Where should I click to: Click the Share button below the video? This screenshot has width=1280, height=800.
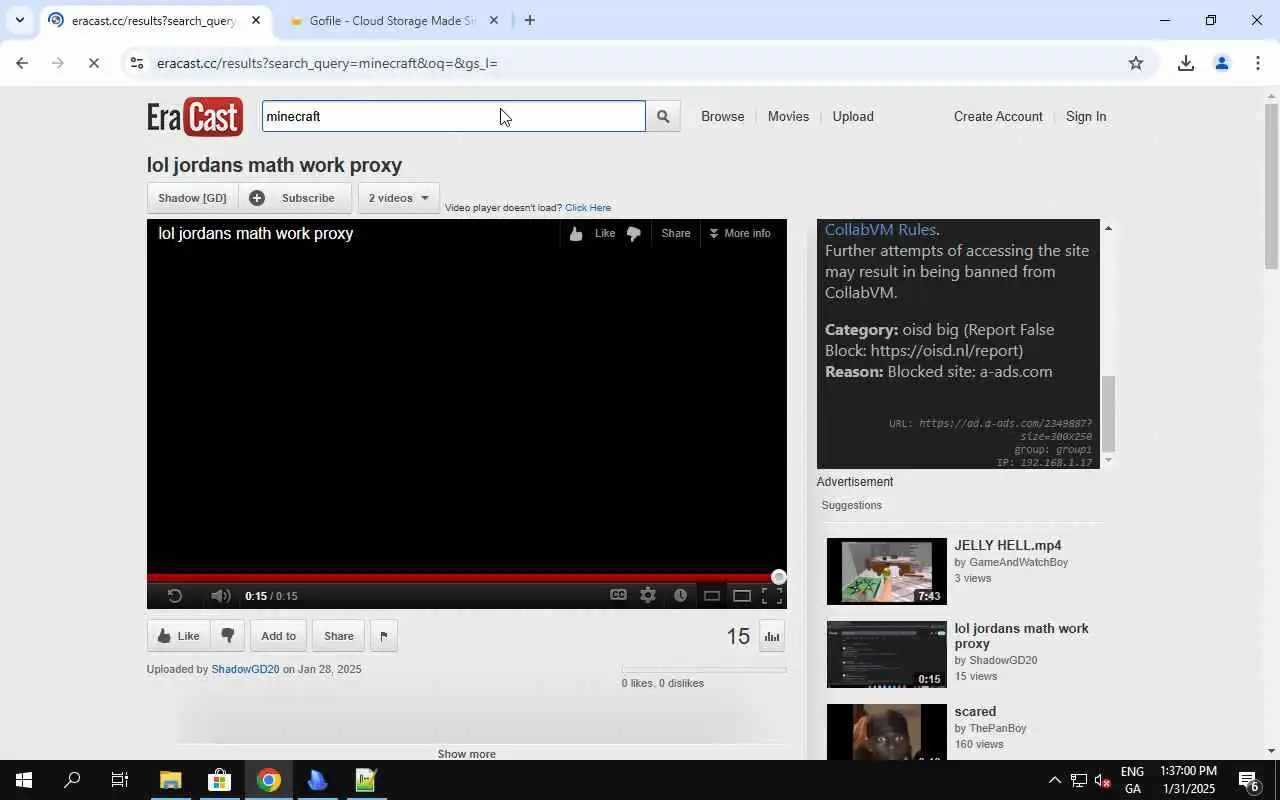point(338,636)
